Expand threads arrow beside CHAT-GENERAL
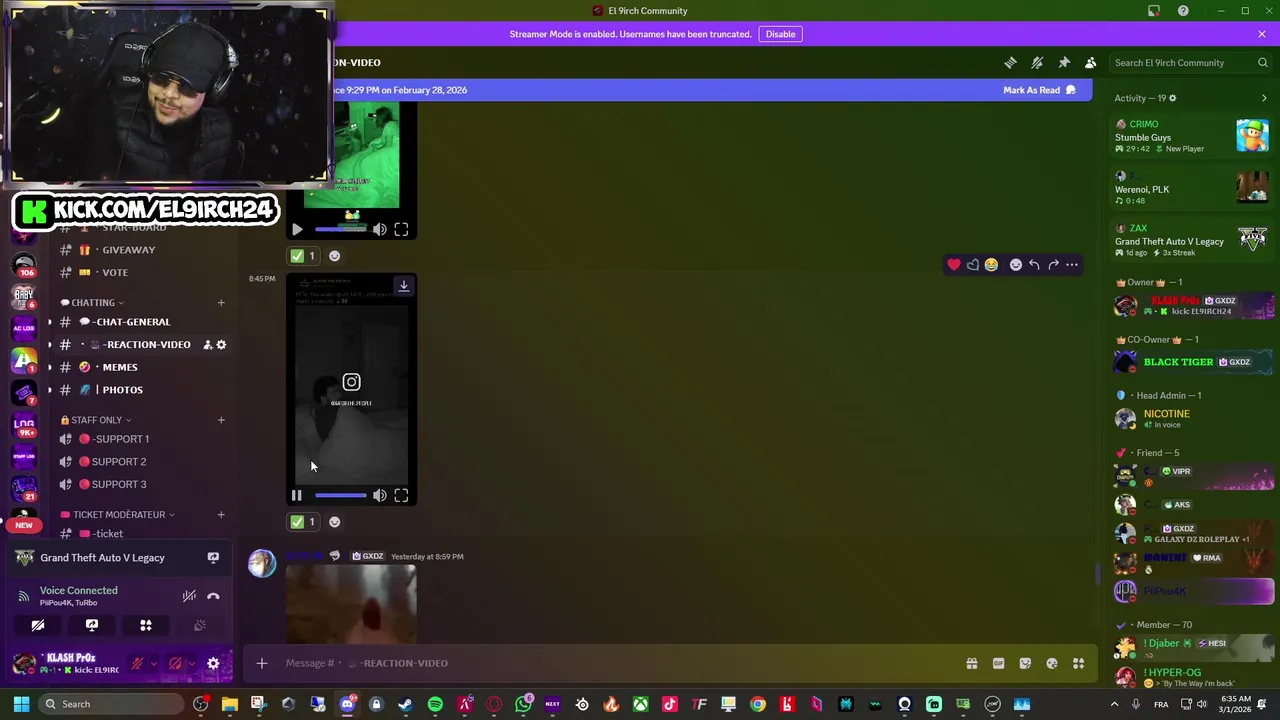Image resolution: width=1280 pixels, height=720 pixels. coord(50,322)
